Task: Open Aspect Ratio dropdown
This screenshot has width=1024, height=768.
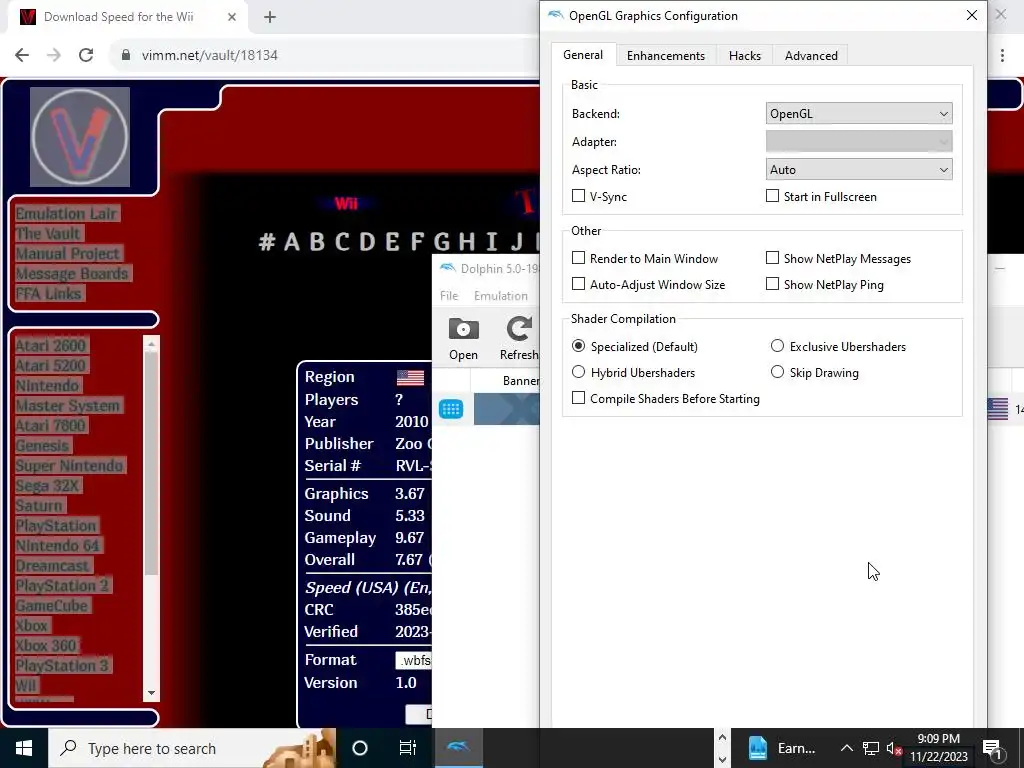Action: point(859,170)
